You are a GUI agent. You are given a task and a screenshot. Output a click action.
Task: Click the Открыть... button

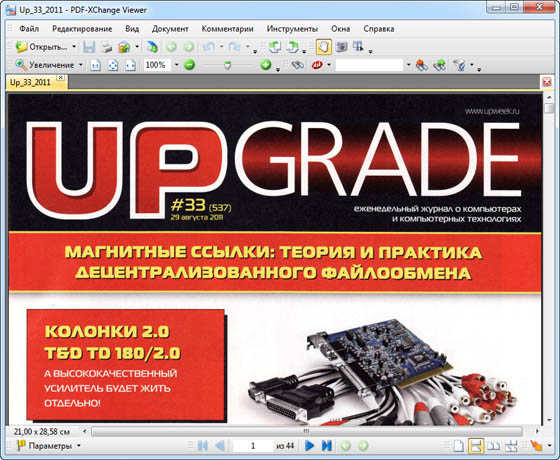(42, 47)
